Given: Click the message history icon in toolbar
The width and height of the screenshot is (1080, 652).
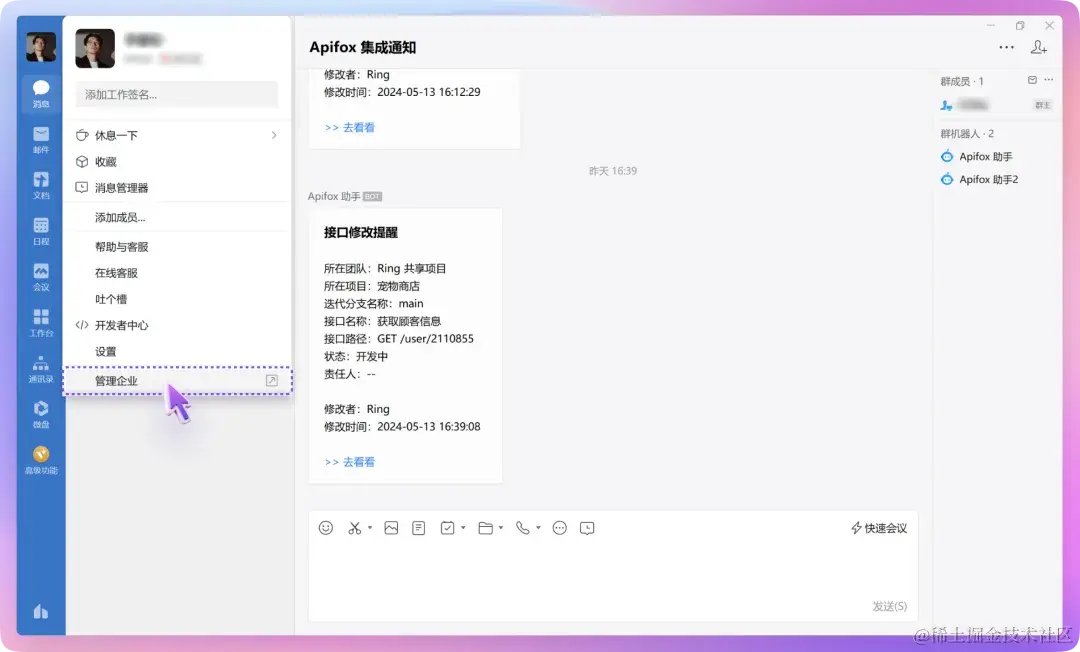Looking at the screenshot, I should click(x=587, y=528).
